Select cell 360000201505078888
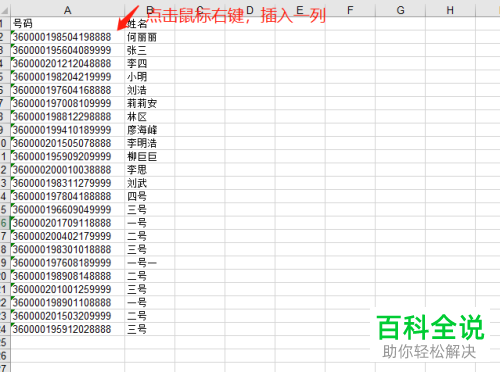 pyautogui.click(x=67, y=143)
